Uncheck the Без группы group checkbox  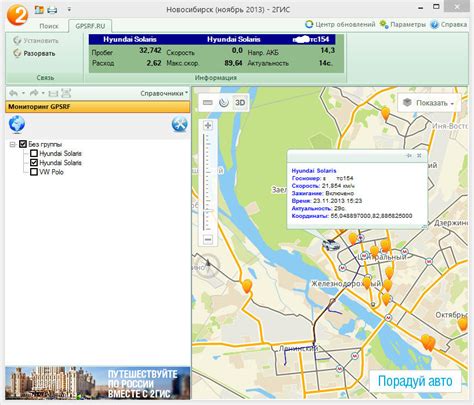(x=23, y=144)
